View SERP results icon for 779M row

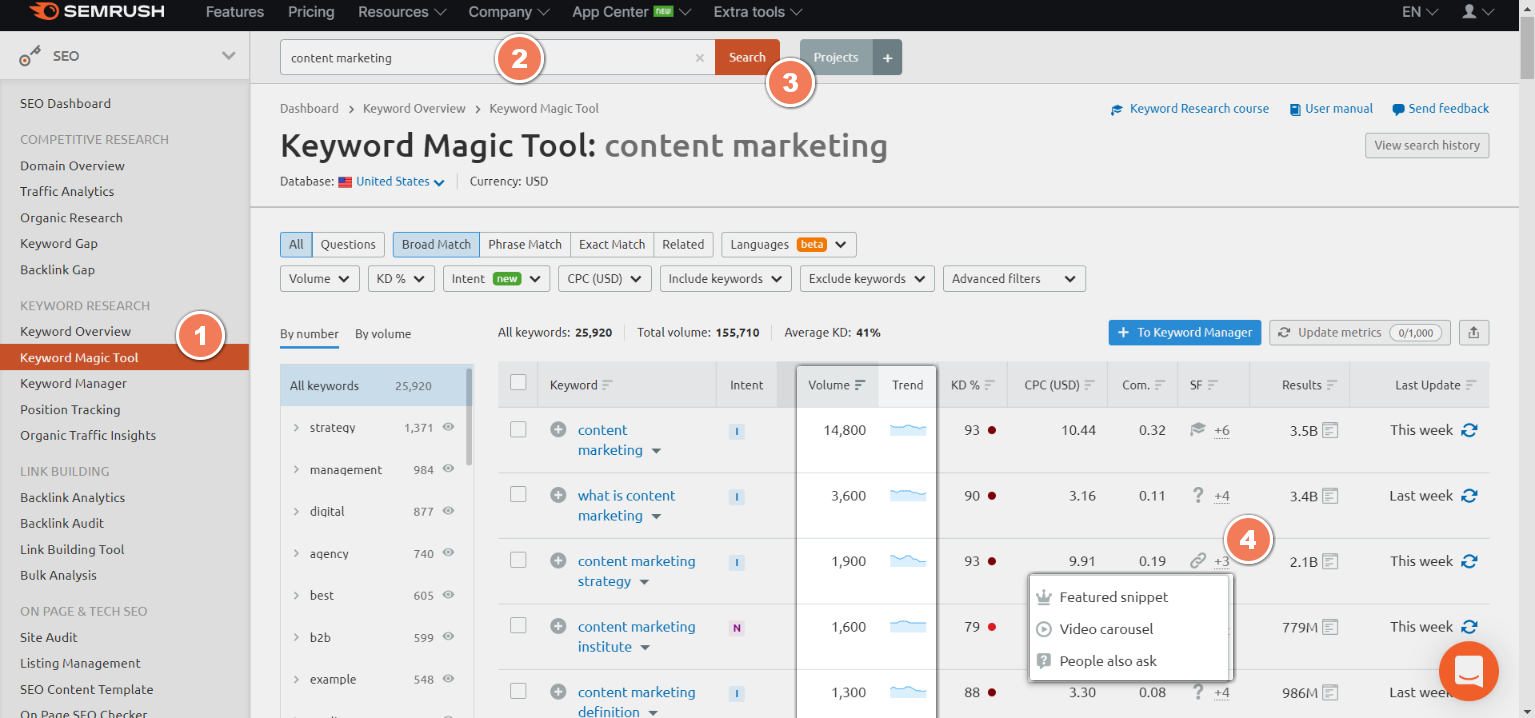(1330, 627)
